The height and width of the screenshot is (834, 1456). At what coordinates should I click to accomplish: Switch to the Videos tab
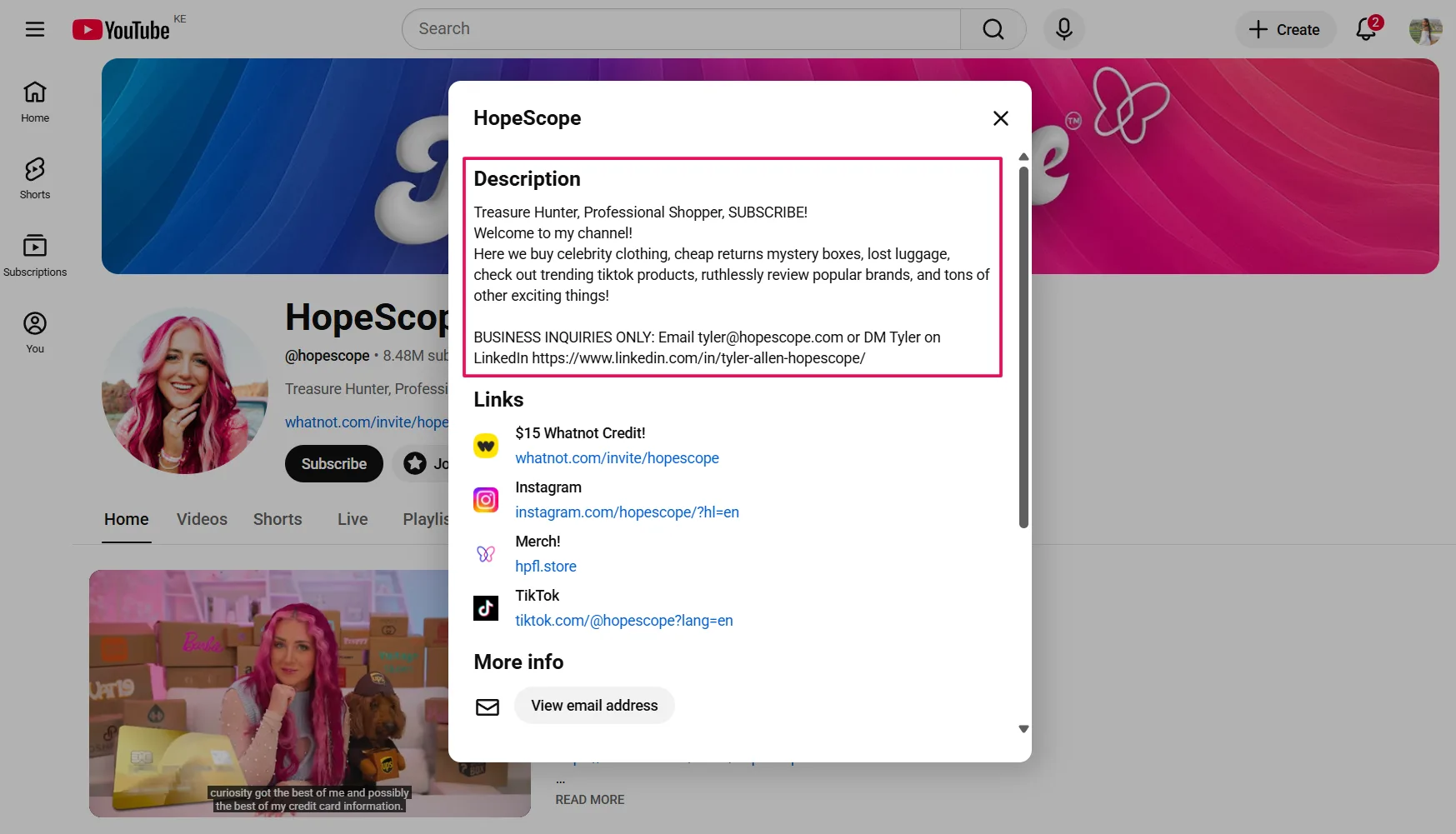(202, 519)
